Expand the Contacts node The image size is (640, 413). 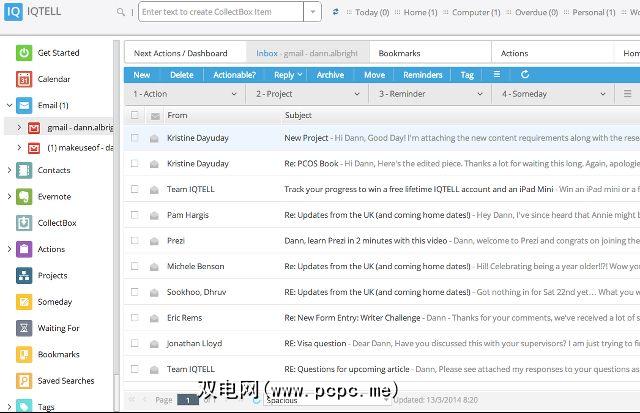(9, 170)
